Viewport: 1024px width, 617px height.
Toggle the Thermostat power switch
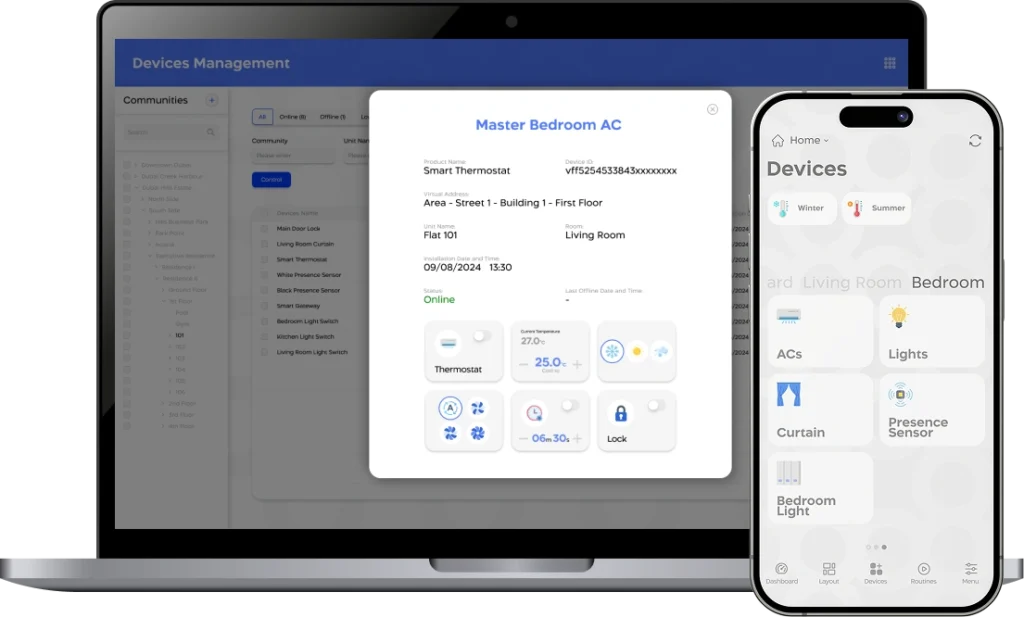click(x=482, y=337)
